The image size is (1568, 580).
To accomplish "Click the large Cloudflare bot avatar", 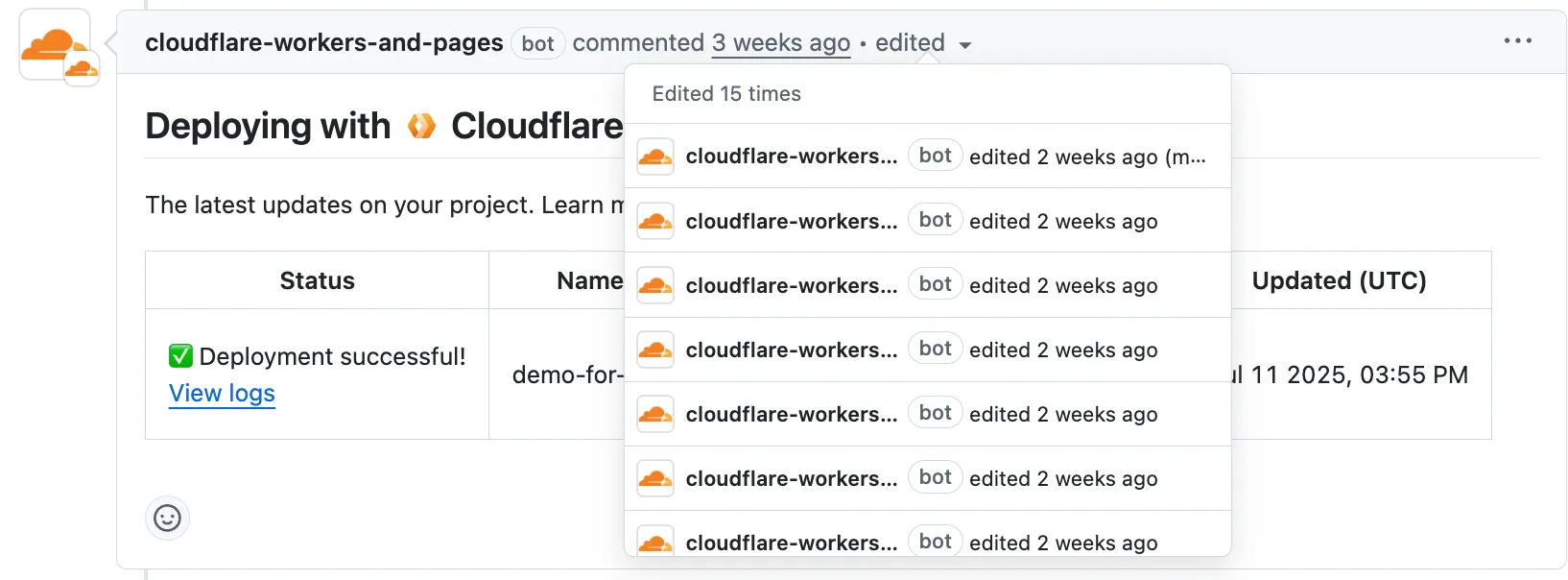I will pos(55,44).
